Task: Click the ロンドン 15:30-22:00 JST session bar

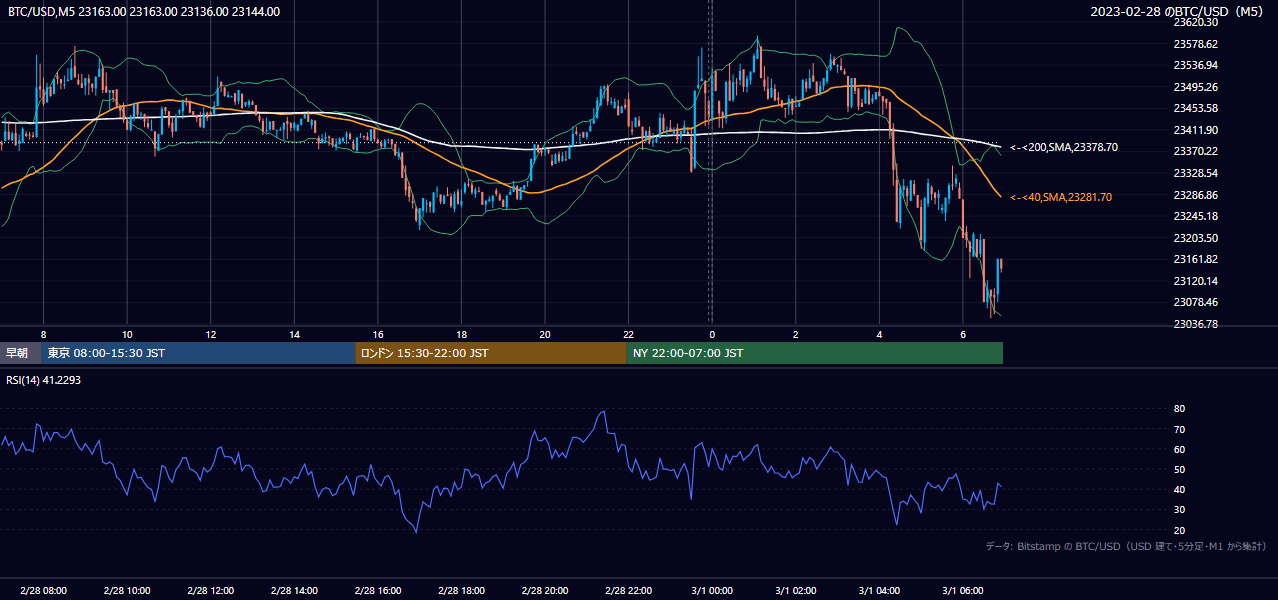Action: pyautogui.click(x=491, y=353)
